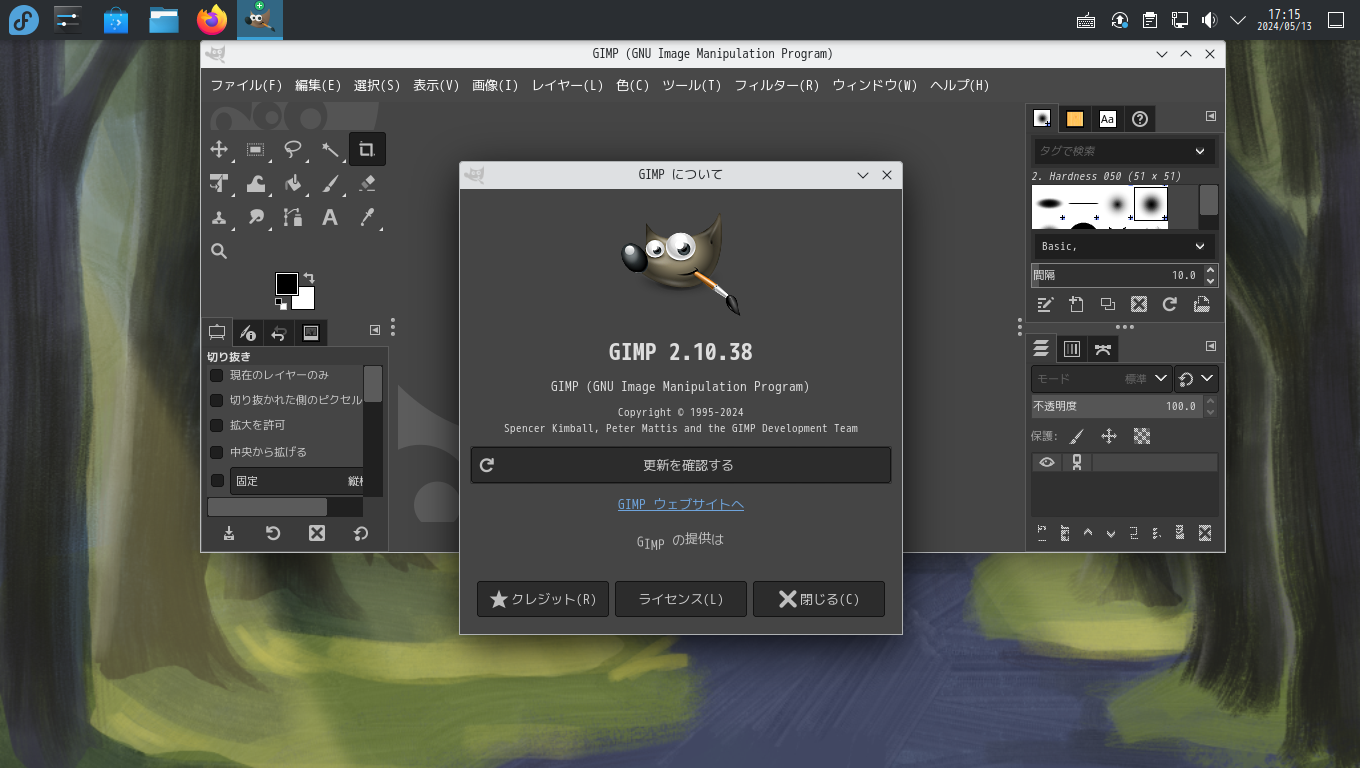This screenshot has width=1360, height=768.
Task: Open the brushes dock tab configuration menu
Action: 1210,116
